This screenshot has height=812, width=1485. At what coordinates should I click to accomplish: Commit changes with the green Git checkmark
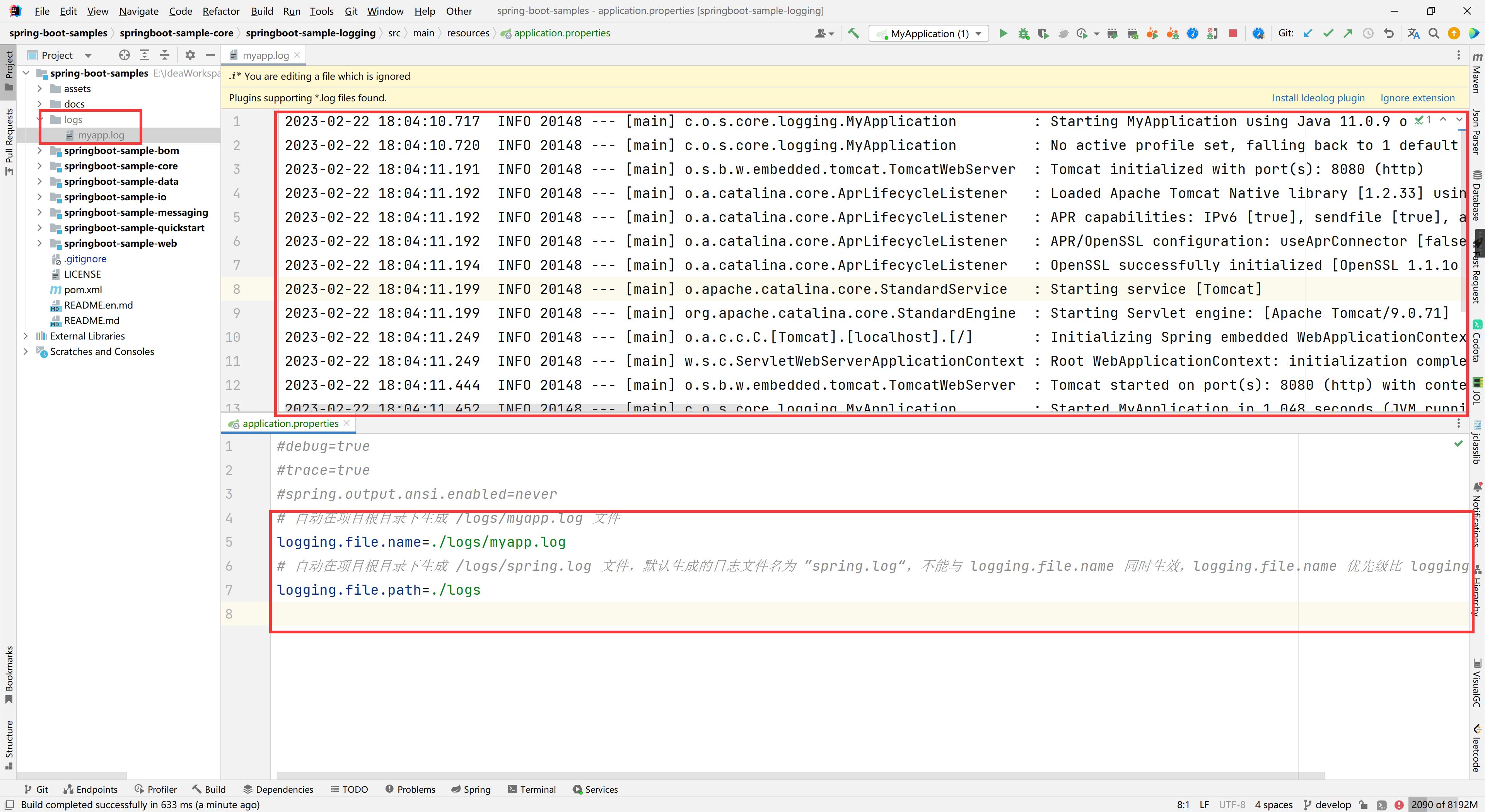pyautogui.click(x=1328, y=33)
